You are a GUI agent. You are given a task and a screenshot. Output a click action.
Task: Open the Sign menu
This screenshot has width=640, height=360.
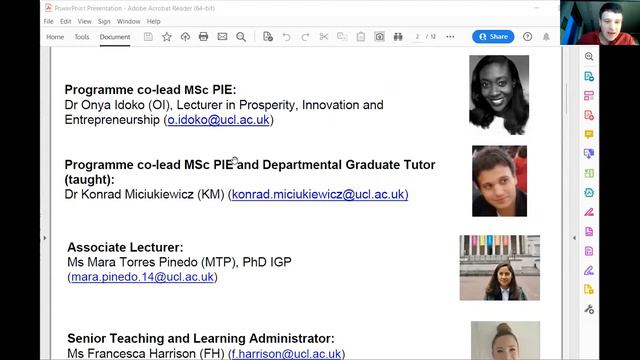pos(104,21)
